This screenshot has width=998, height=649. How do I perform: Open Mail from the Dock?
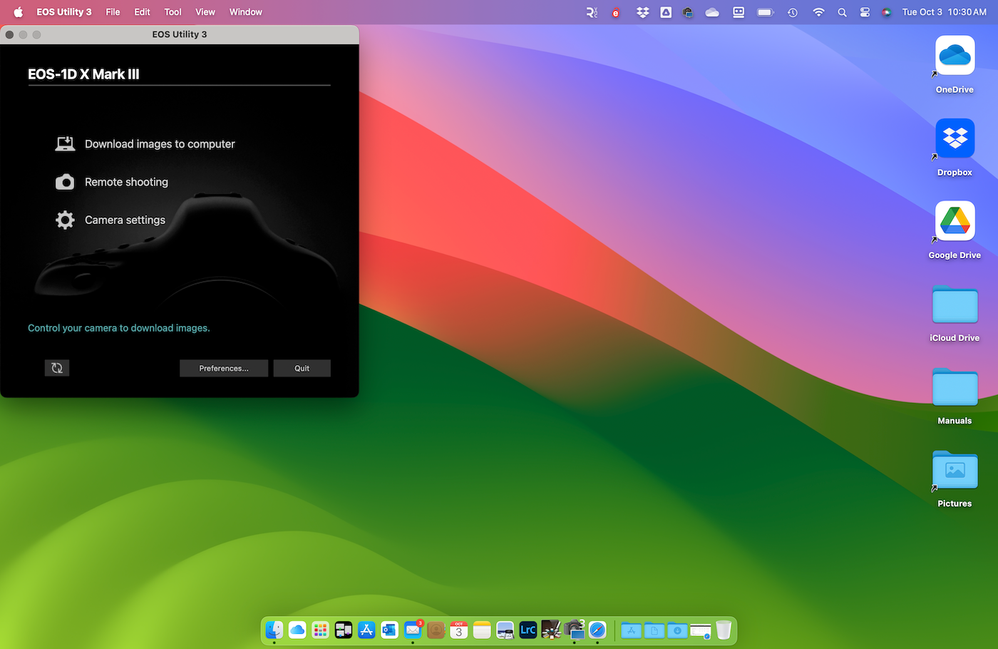click(x=413, y=630)
